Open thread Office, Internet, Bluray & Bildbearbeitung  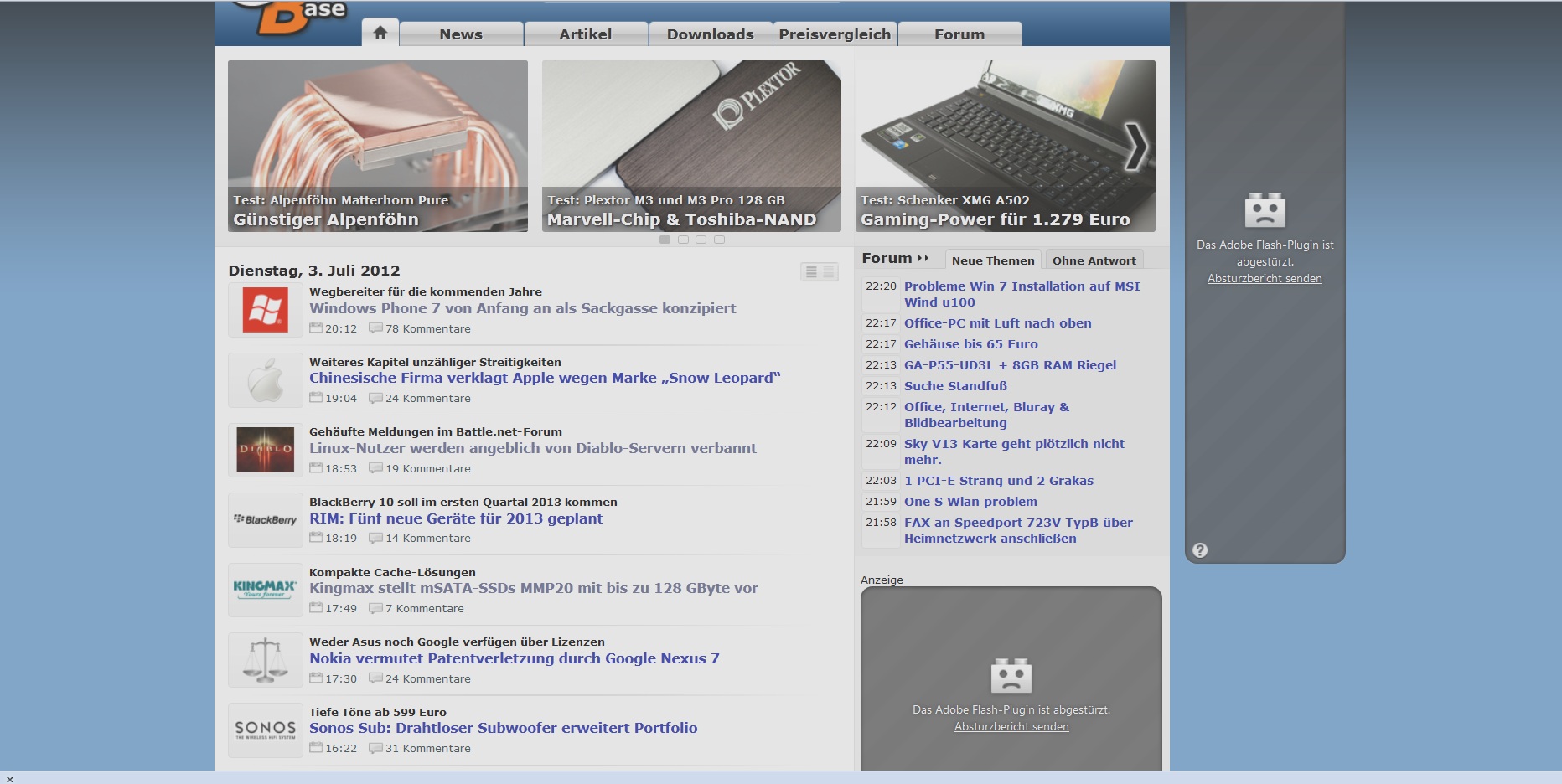(x=986, y=415)
